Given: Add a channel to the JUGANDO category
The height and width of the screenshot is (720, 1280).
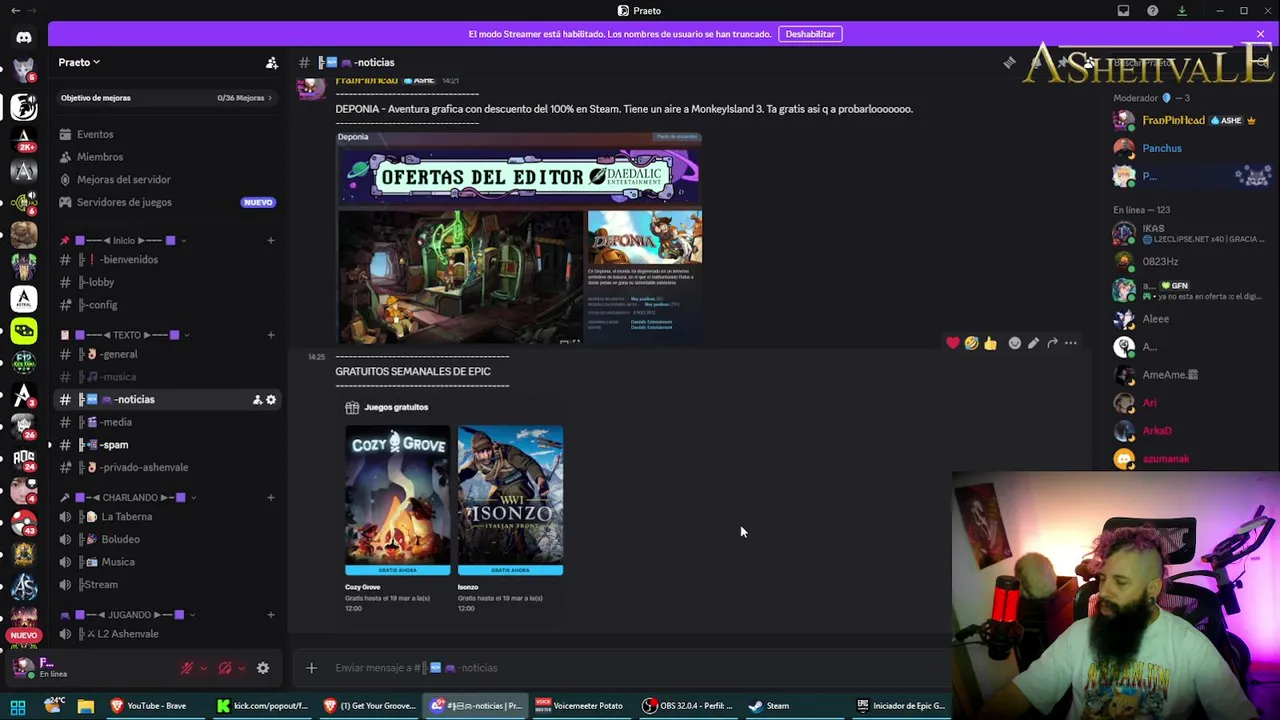Looking at the screenshot, I should (270, 615).
